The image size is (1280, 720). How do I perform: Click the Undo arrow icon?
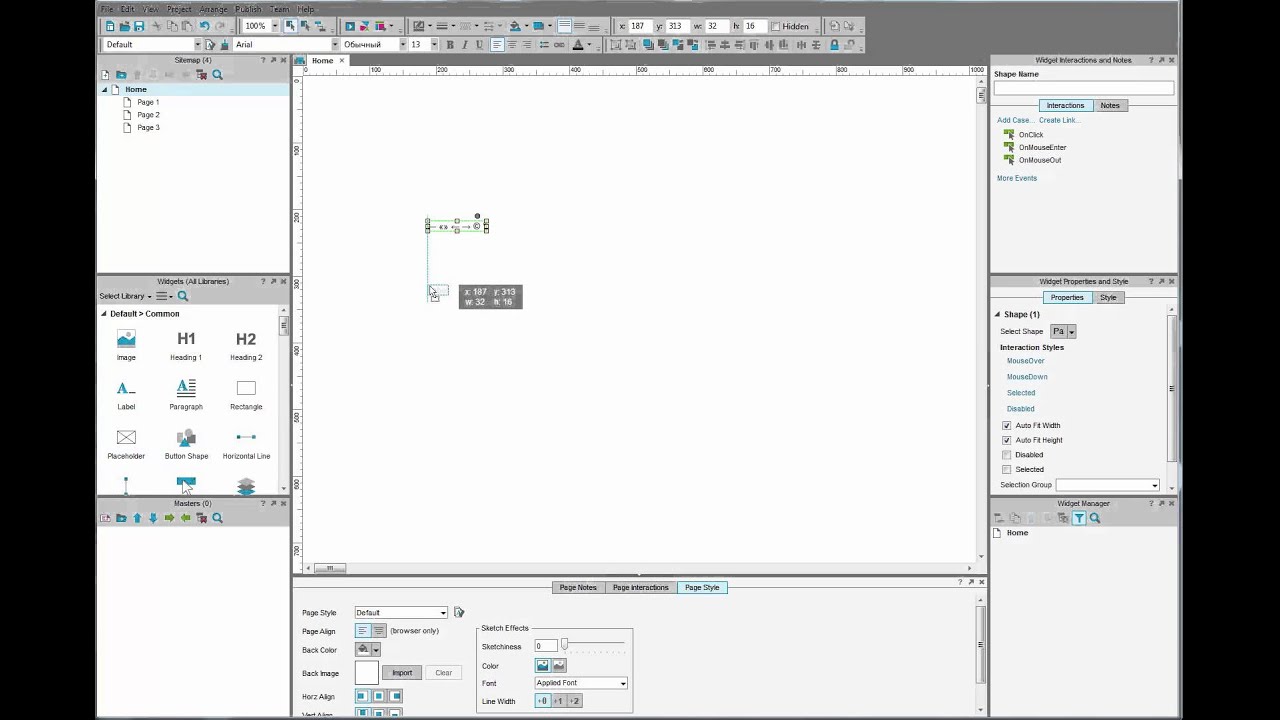(x=204, y=26)
